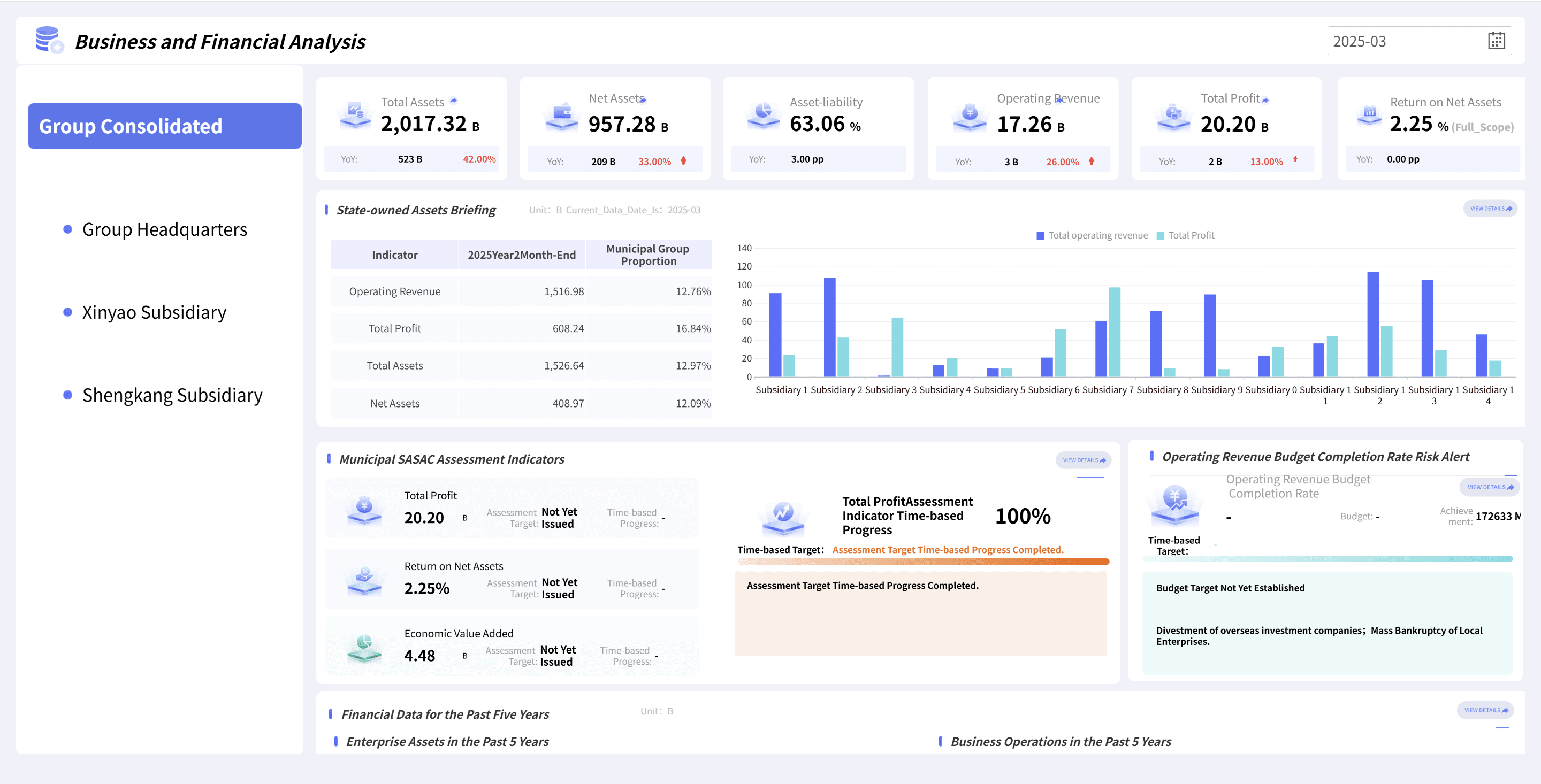Screen dimensions: 1541x784
Task: Click the SASAC Return on Net Assets icon
Action: point(364,581)
